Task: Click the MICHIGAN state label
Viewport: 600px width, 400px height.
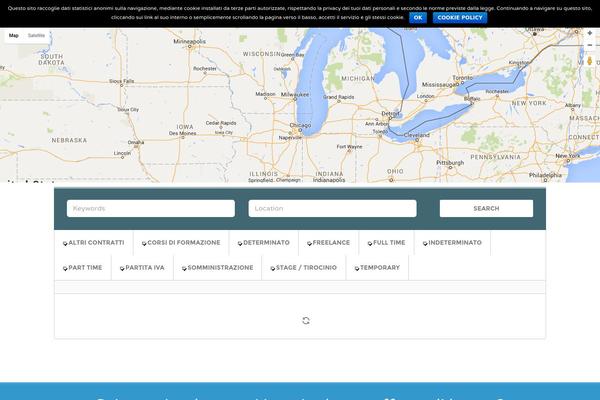Action: tap(358, 78)
